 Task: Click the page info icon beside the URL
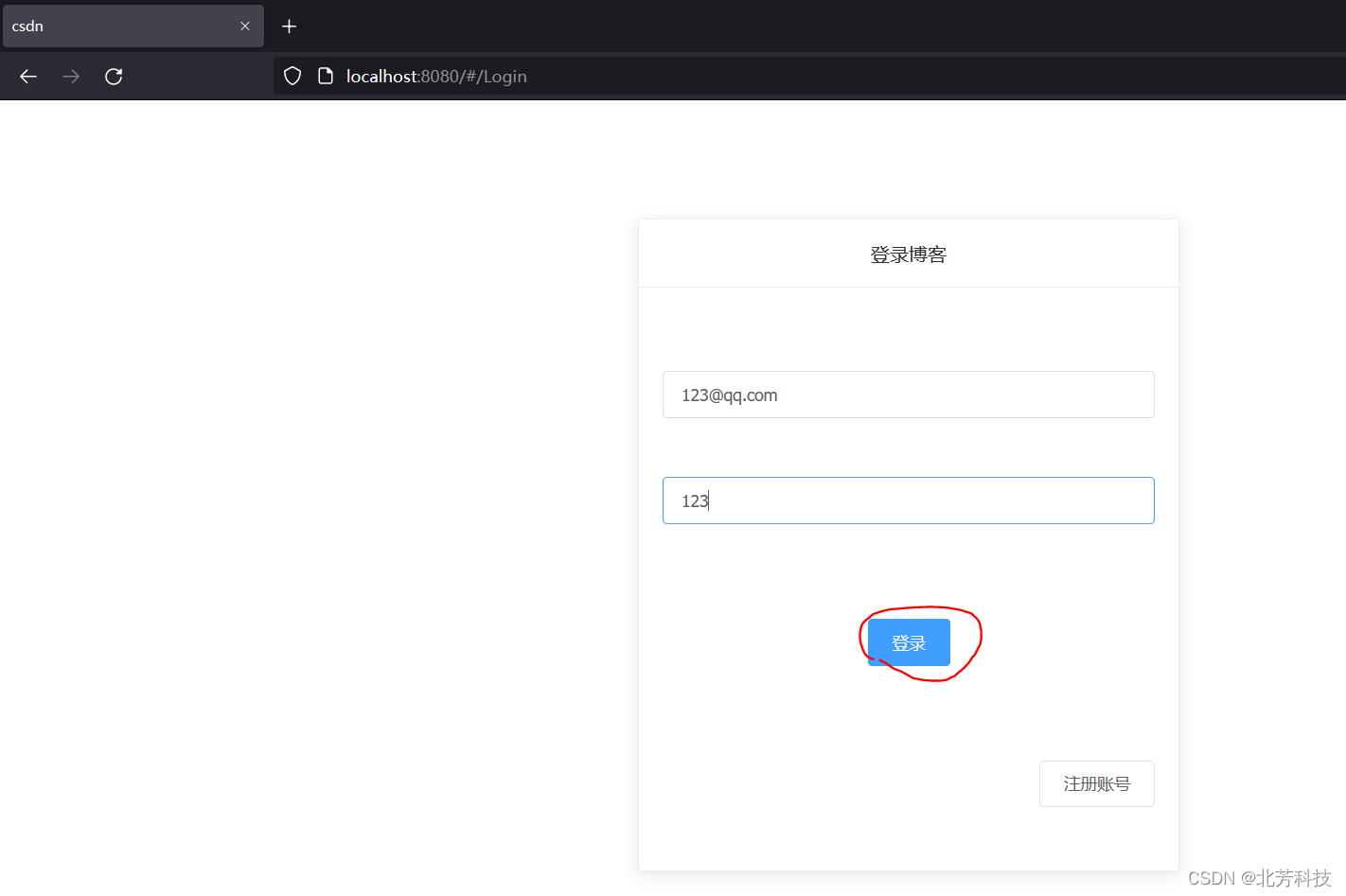tap(325, 77)
